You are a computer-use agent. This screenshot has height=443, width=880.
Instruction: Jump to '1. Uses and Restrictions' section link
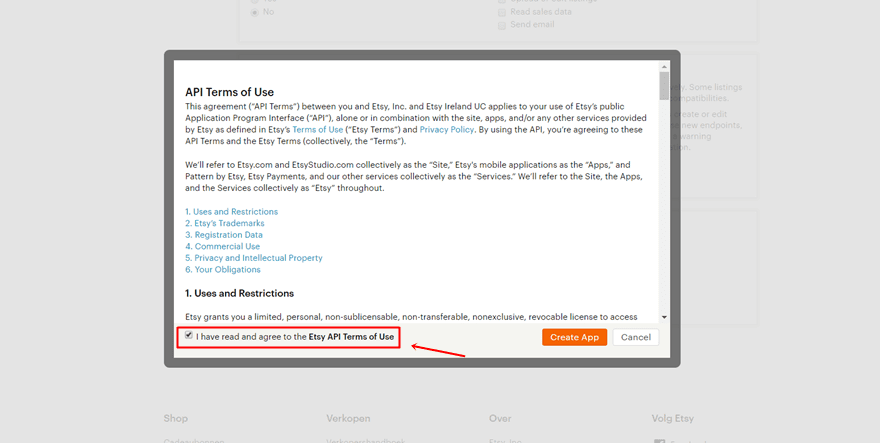click(x=231, y=212)
